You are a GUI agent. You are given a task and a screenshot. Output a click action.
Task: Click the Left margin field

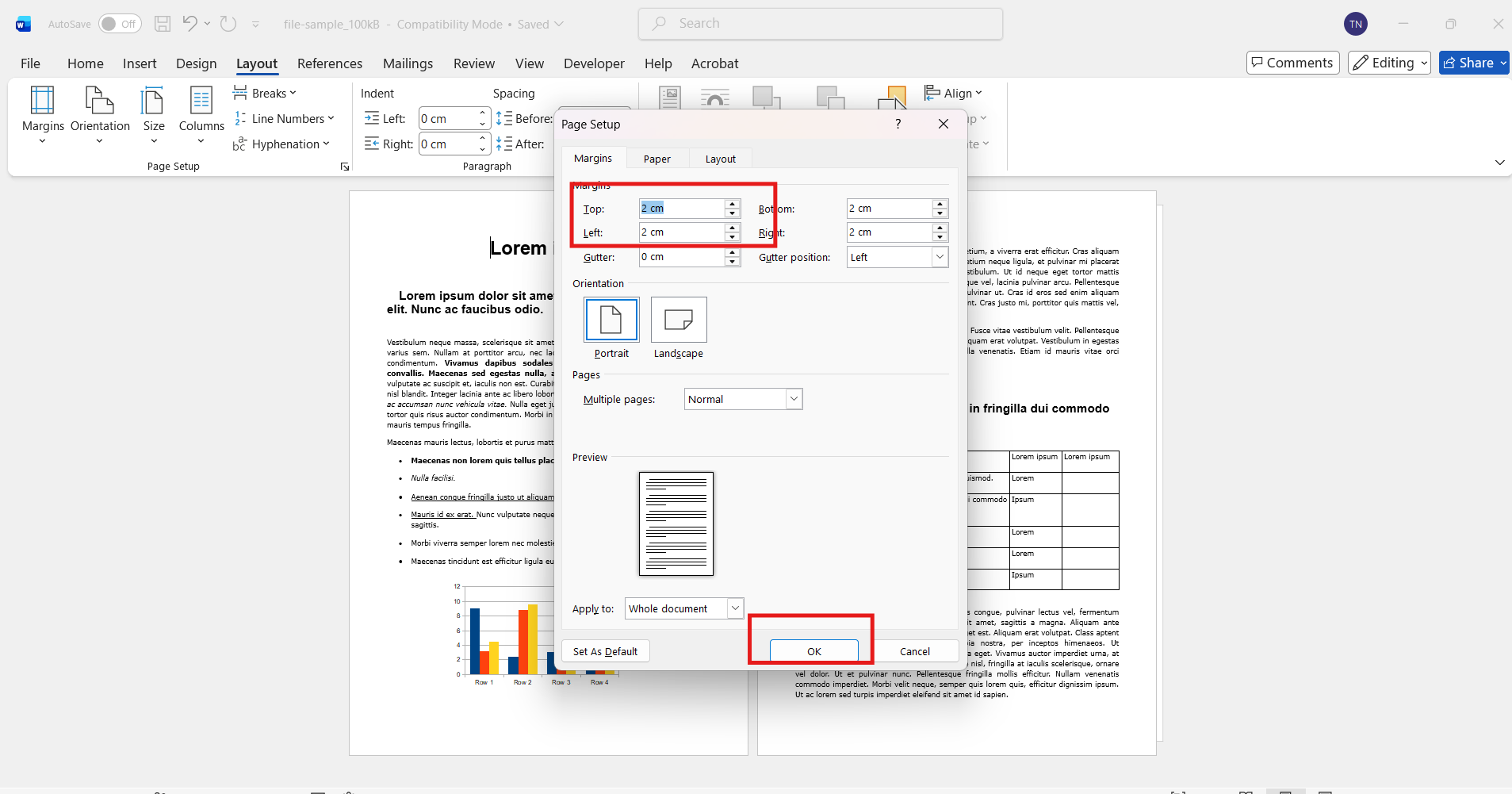point(682,232)
